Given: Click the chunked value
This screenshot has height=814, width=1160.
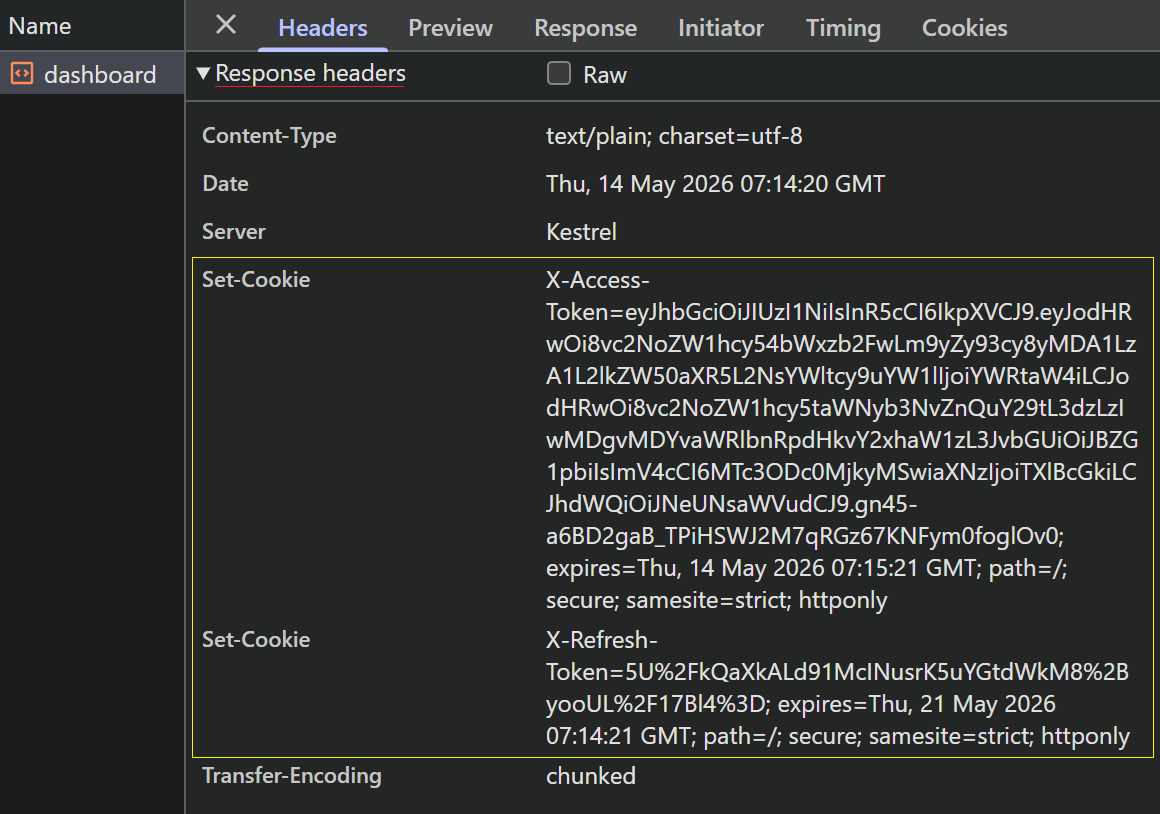Looking at the screenshot, I should click(590, 776).
